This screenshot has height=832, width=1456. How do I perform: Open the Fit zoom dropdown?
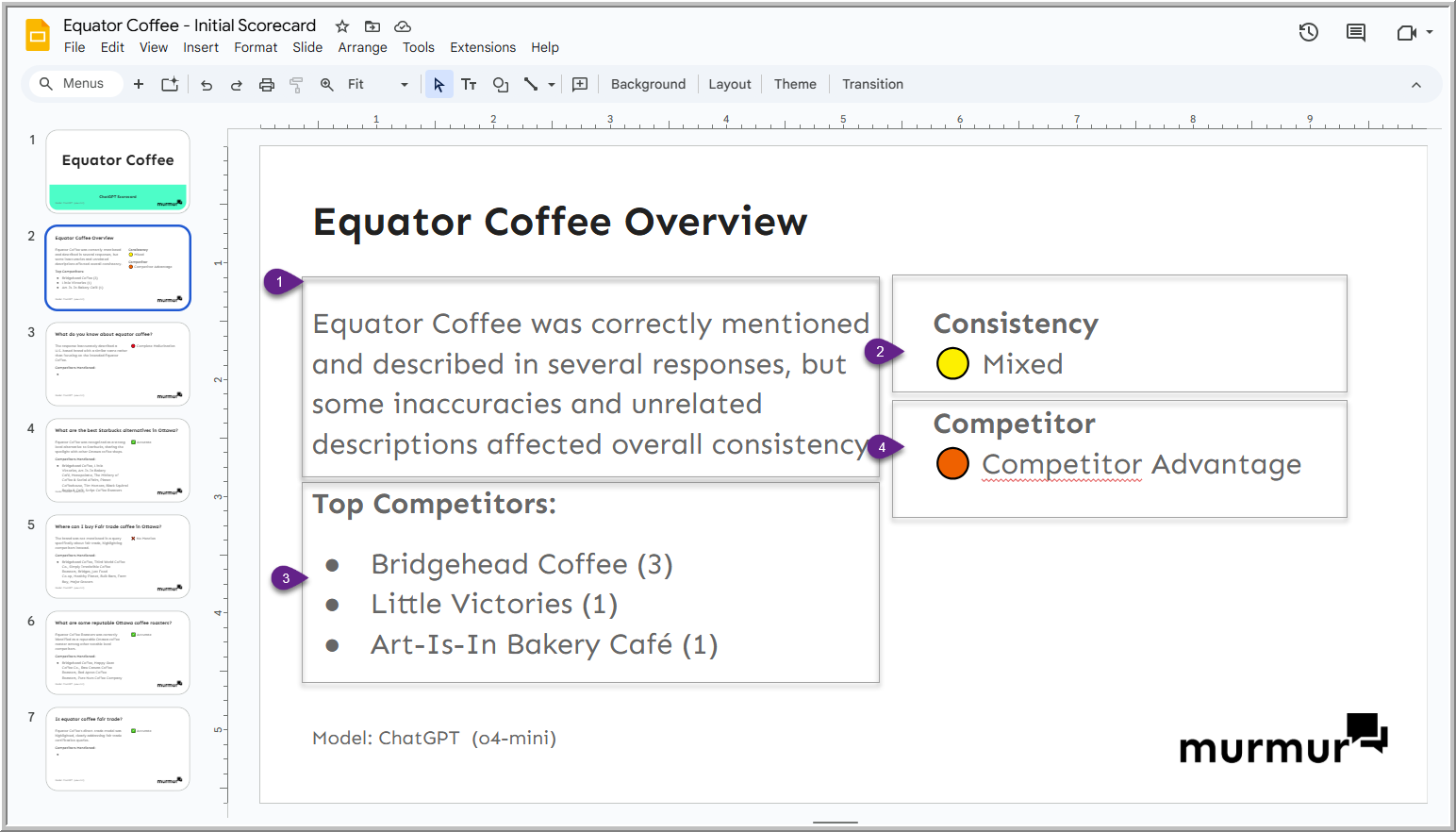[x=404, y=85]
